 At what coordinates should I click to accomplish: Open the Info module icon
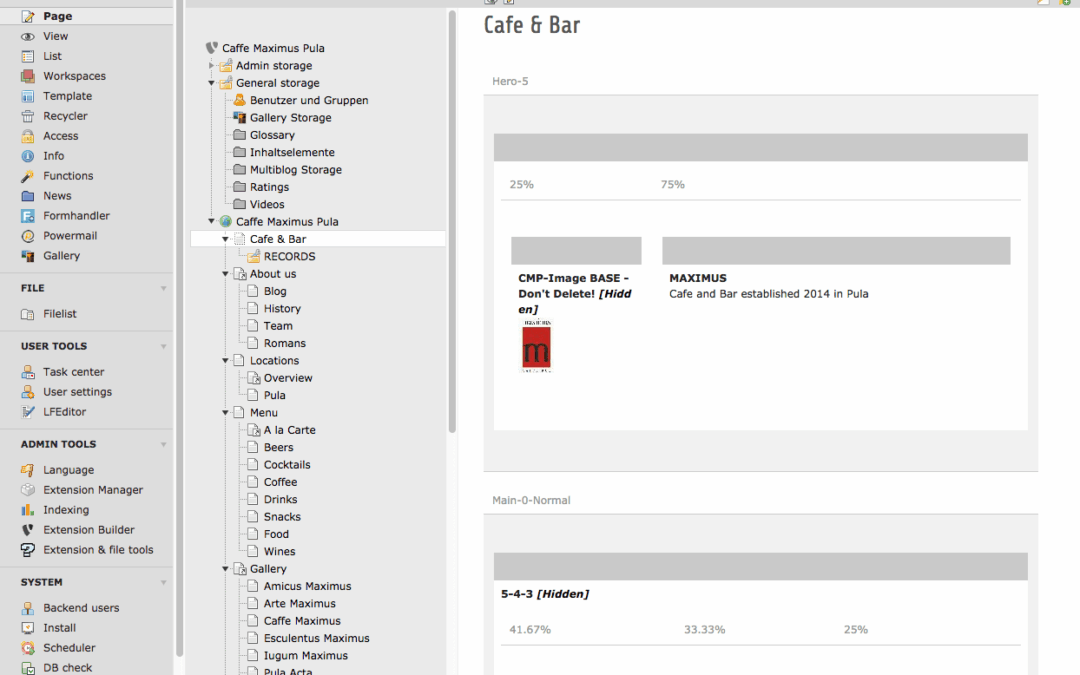28,156
